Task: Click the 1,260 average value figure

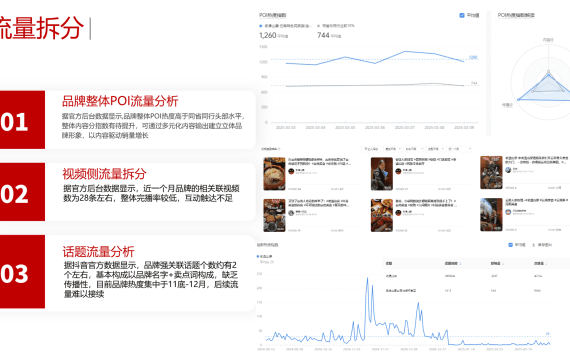Action: [x=268, y=35]
